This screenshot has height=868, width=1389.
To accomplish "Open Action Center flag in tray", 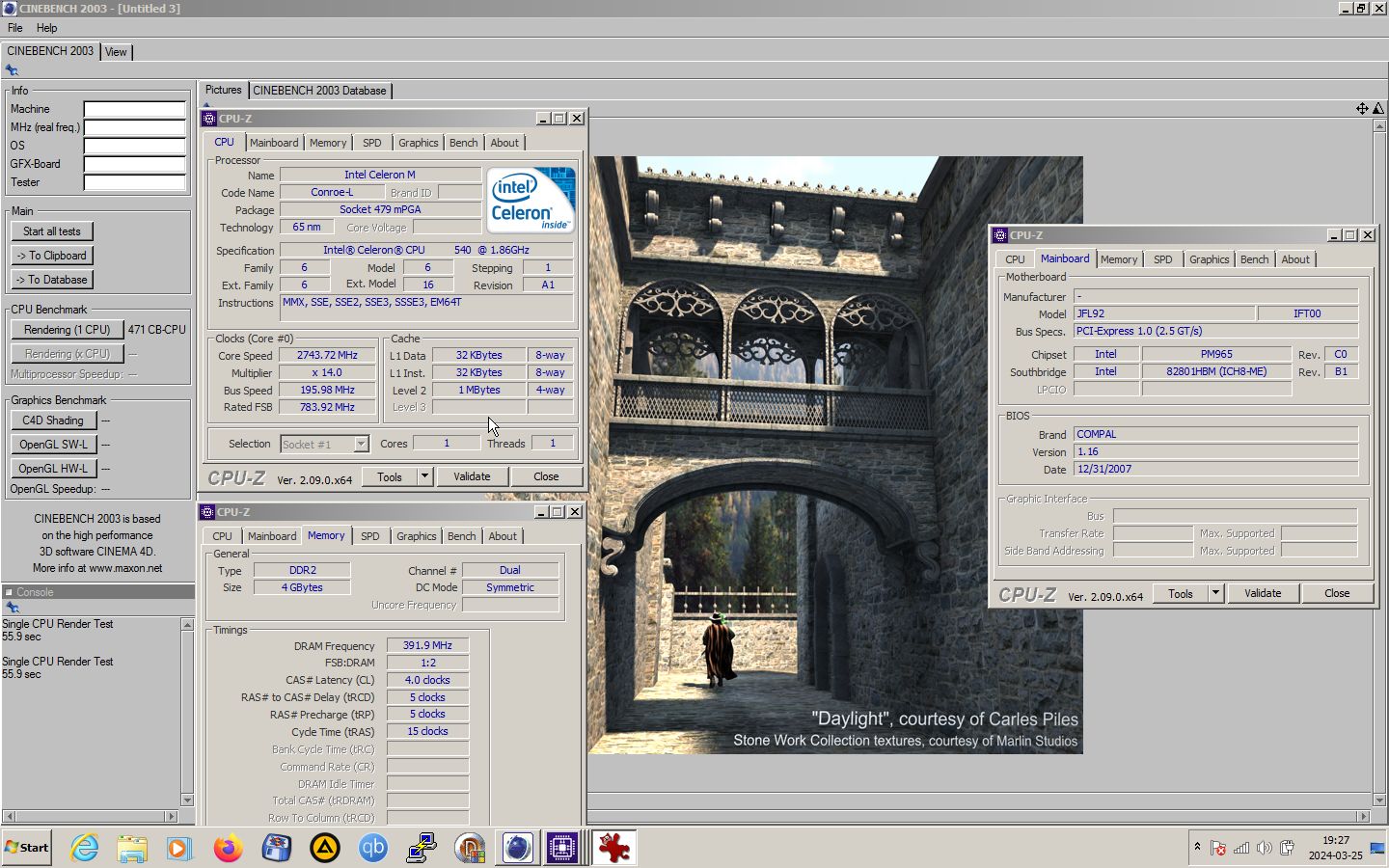I will [x=1218, y=849].
